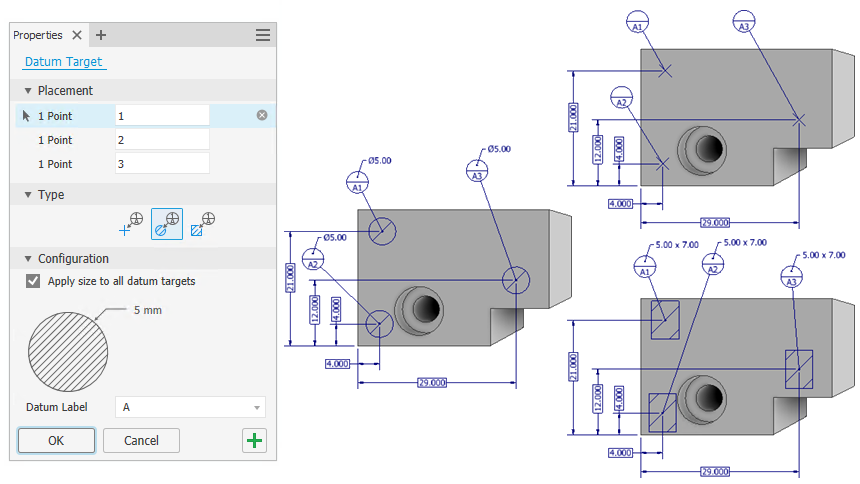Screen dimensions: 860x484
Task: Click the second 1 Point input field
Action: point(162,140)
